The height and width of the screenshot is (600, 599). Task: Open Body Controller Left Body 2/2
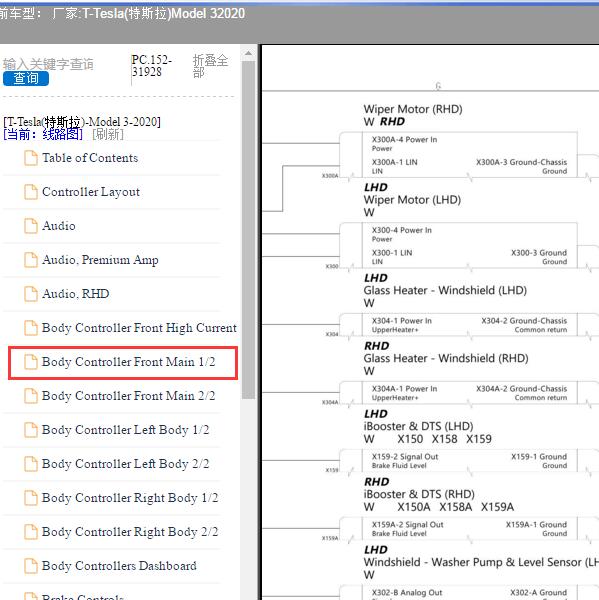(x=126, y=464)
